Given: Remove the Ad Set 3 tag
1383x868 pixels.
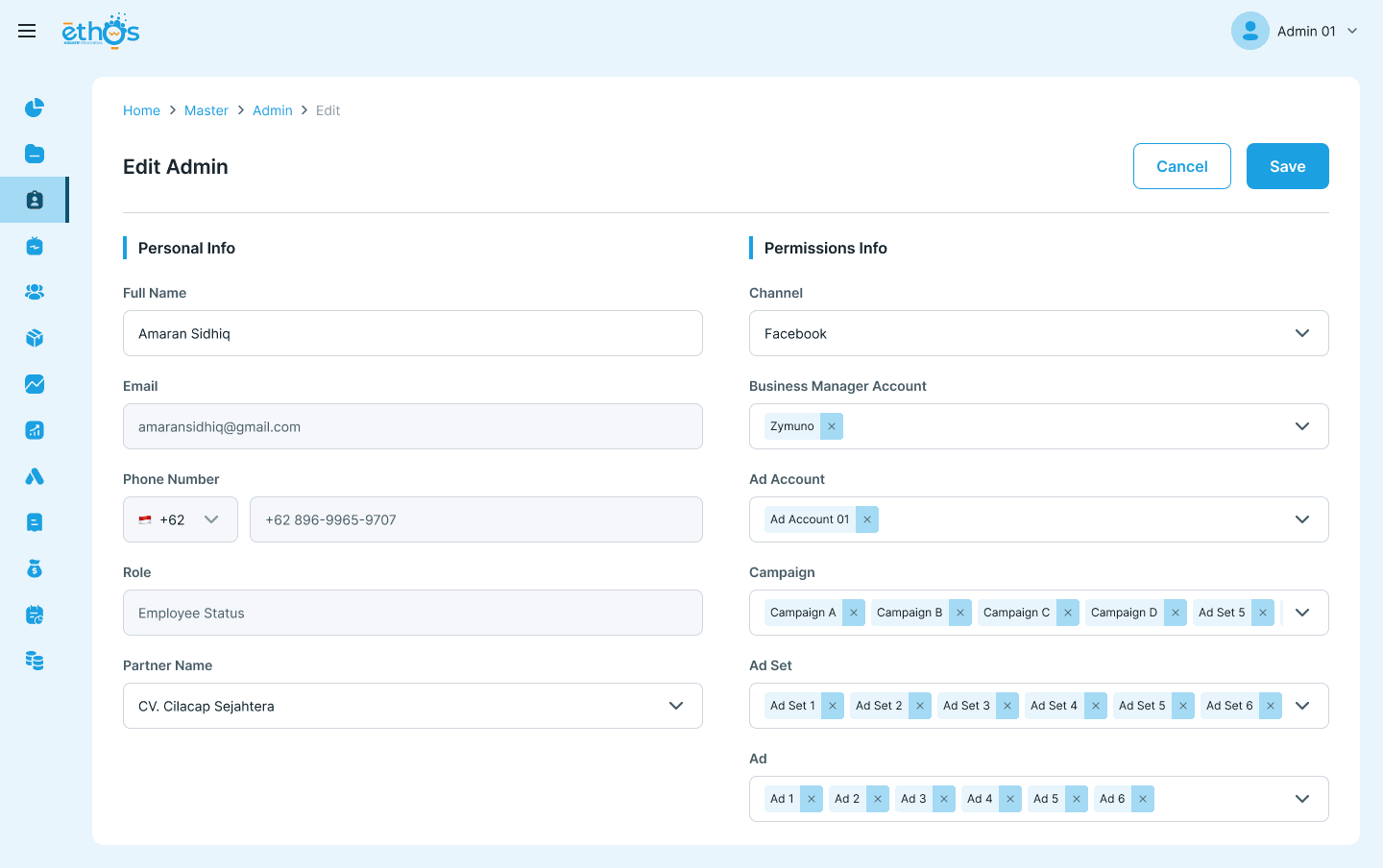Looking at the screenshot, I should (1007, 706).
